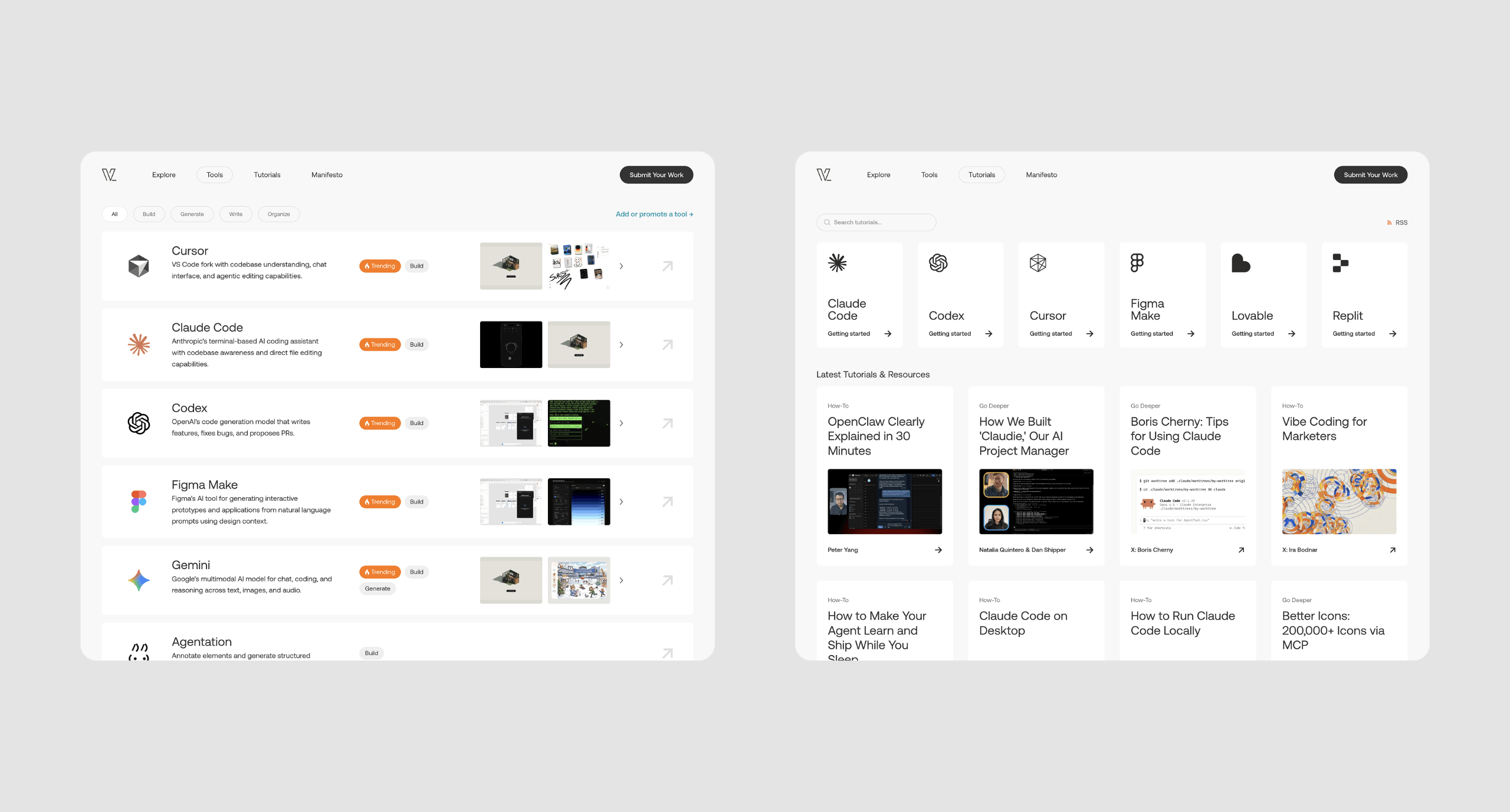Open Cursor Getting started link
1510x812 pixels.
[x=1062, y=334]
